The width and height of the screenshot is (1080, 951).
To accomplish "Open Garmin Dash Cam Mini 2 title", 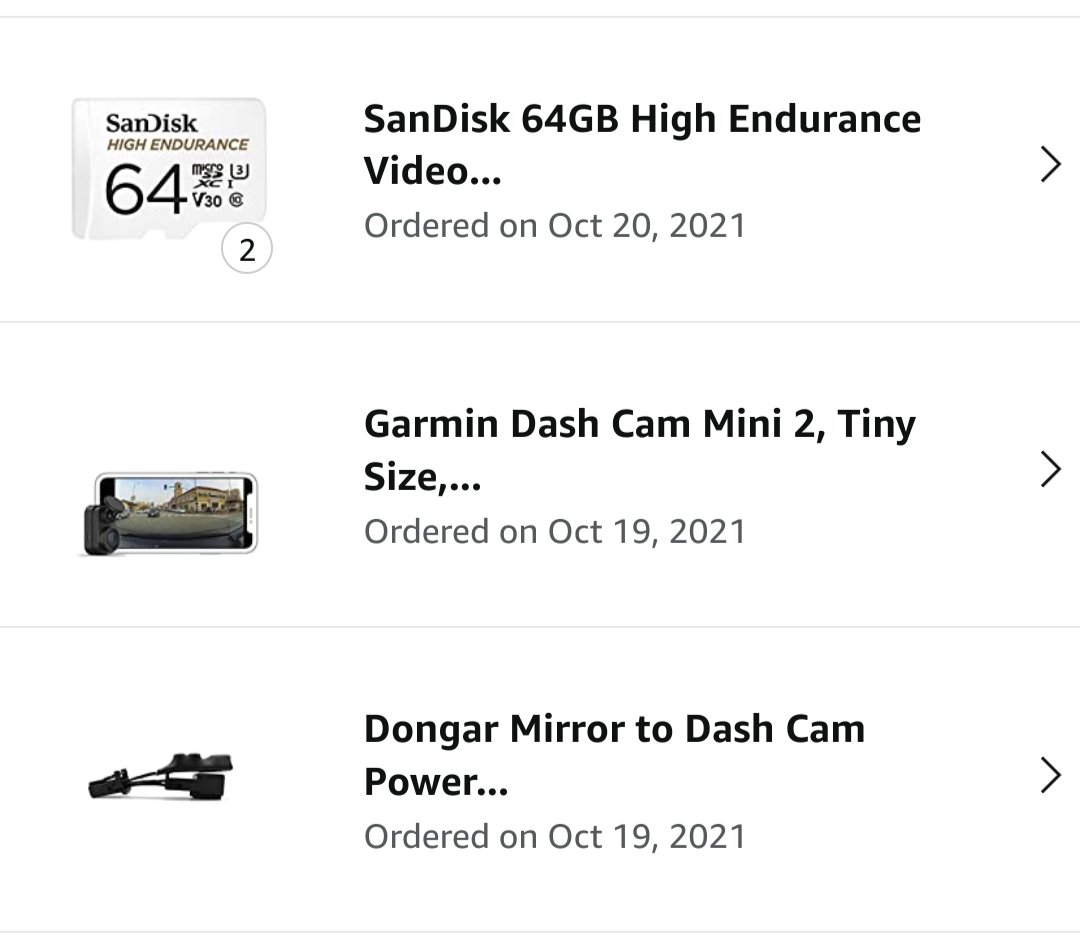I will coord(640,450).
